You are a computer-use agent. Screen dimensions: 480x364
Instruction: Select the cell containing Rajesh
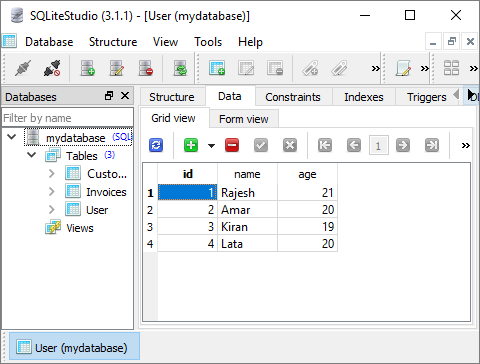[x=247, y=193]
